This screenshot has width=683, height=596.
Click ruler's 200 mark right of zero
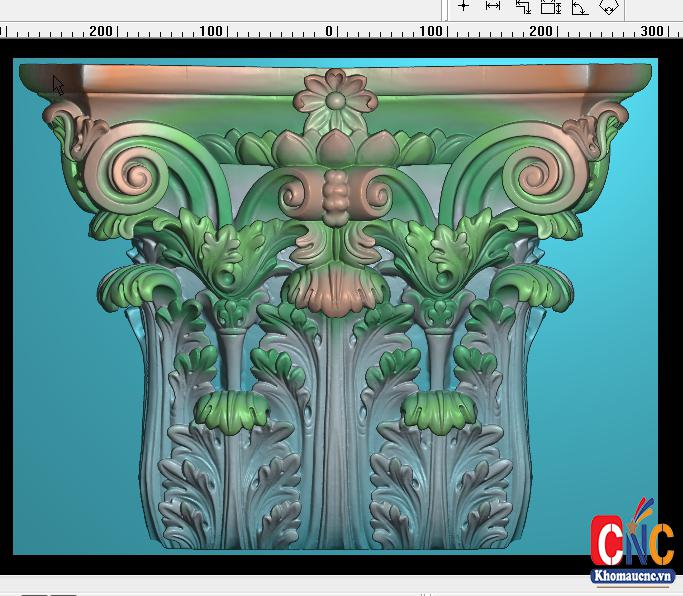[x=540, y=31]
